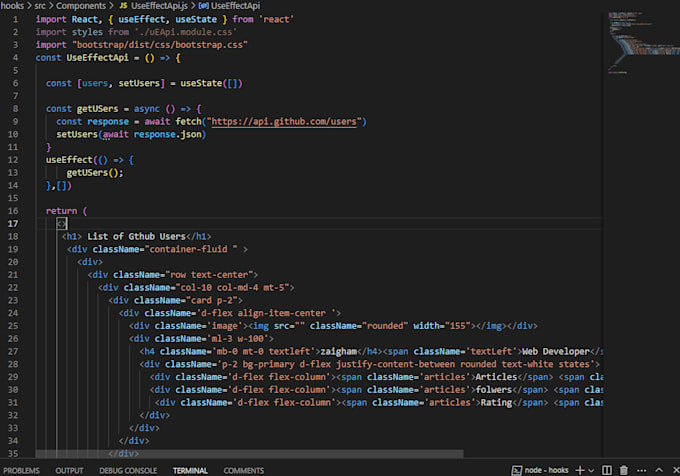
Task: Click width "155" attribute value
Action: tap(458, 326)
